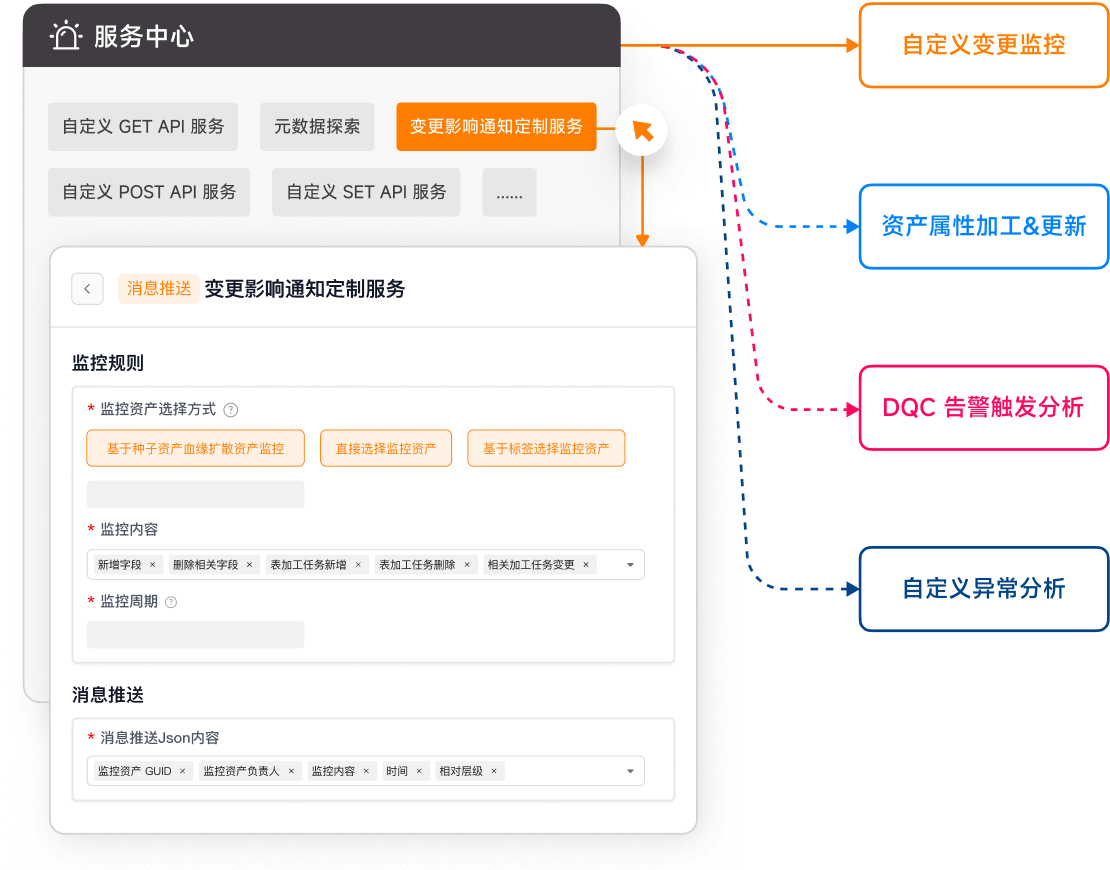Open the 监控周期 selection field
This screenshot has width=1110, height=870.
pos(195,635)
